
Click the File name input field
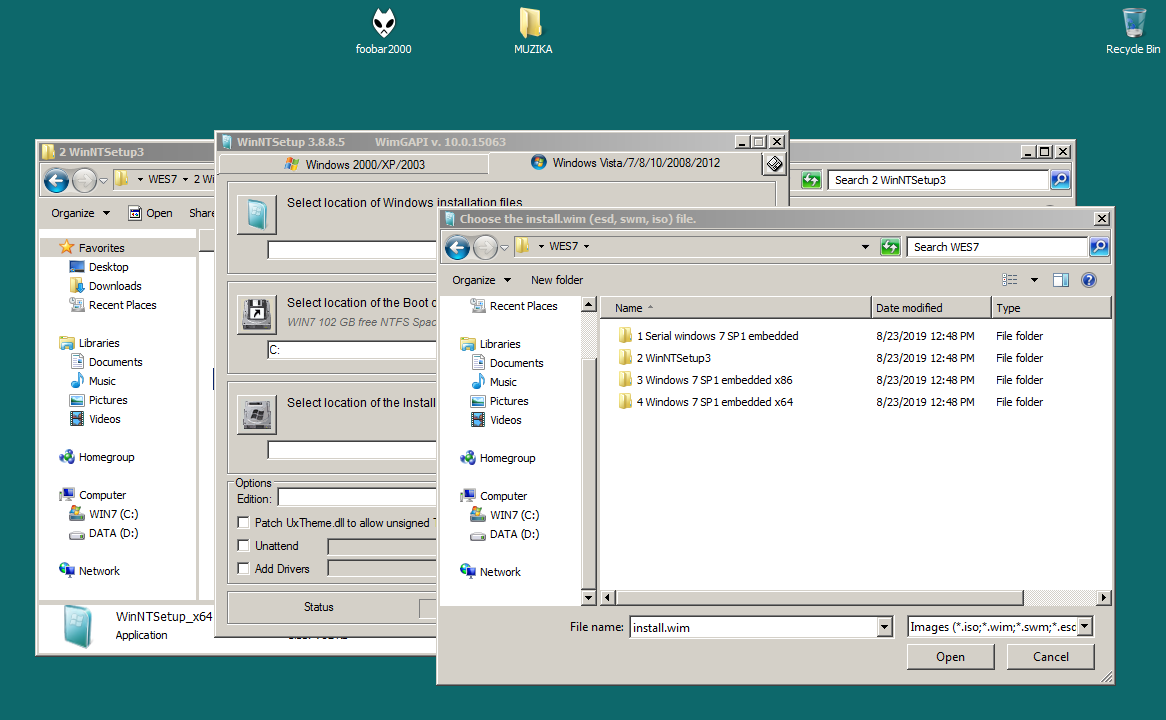pos(753,627)
